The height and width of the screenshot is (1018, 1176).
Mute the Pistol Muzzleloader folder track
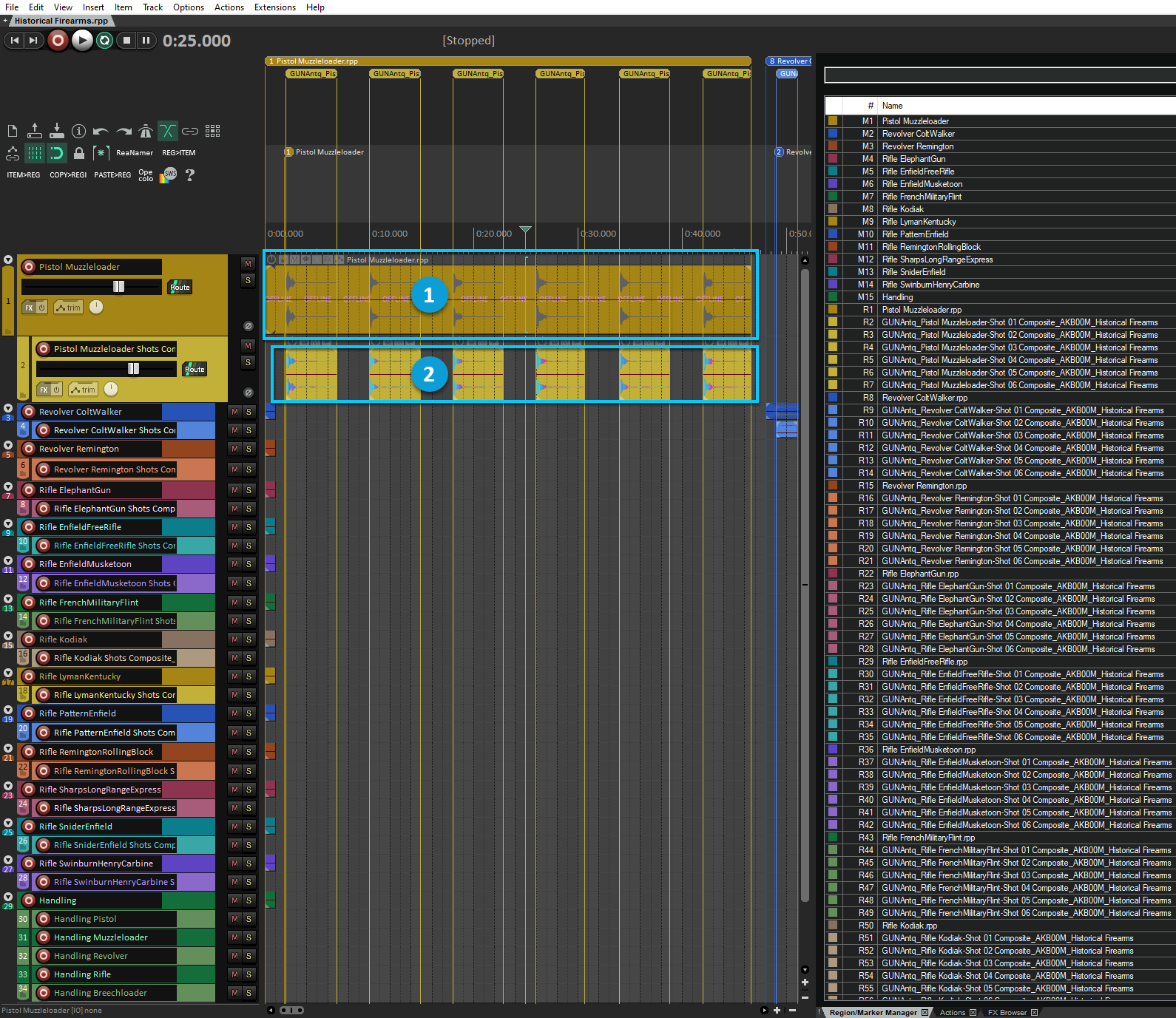pyautogui.click(x=248, y=264)
